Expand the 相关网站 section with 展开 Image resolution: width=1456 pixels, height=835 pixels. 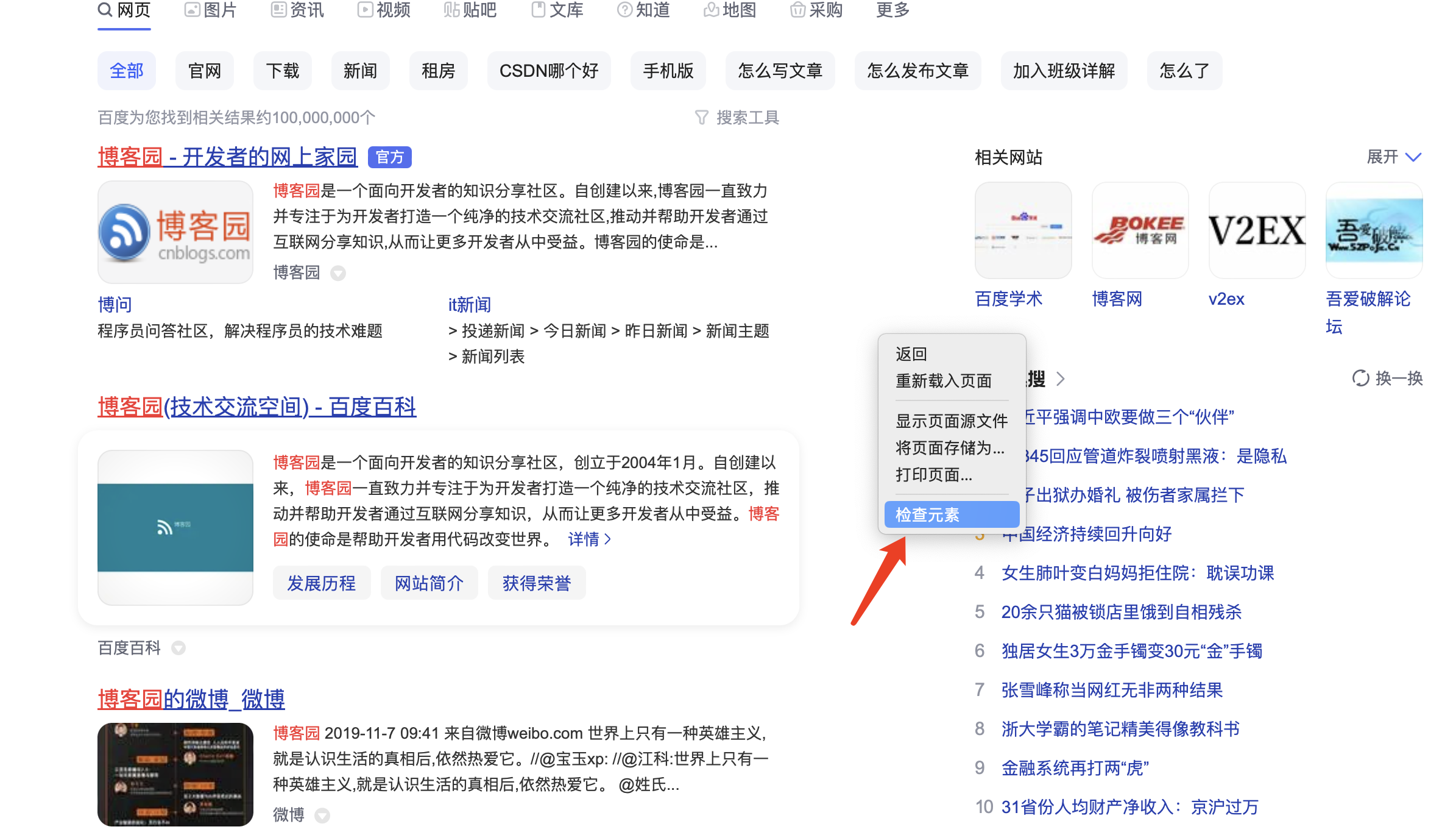(1394, 157)
